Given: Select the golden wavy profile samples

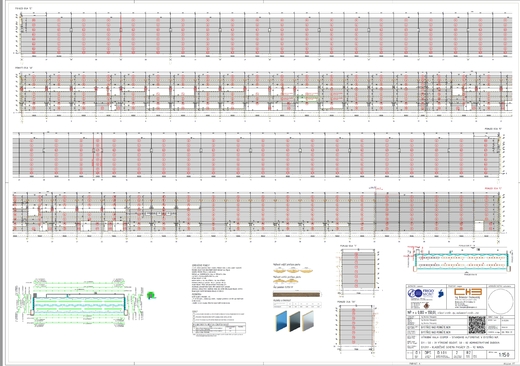Looking at the screenshot, I should 293,275.
